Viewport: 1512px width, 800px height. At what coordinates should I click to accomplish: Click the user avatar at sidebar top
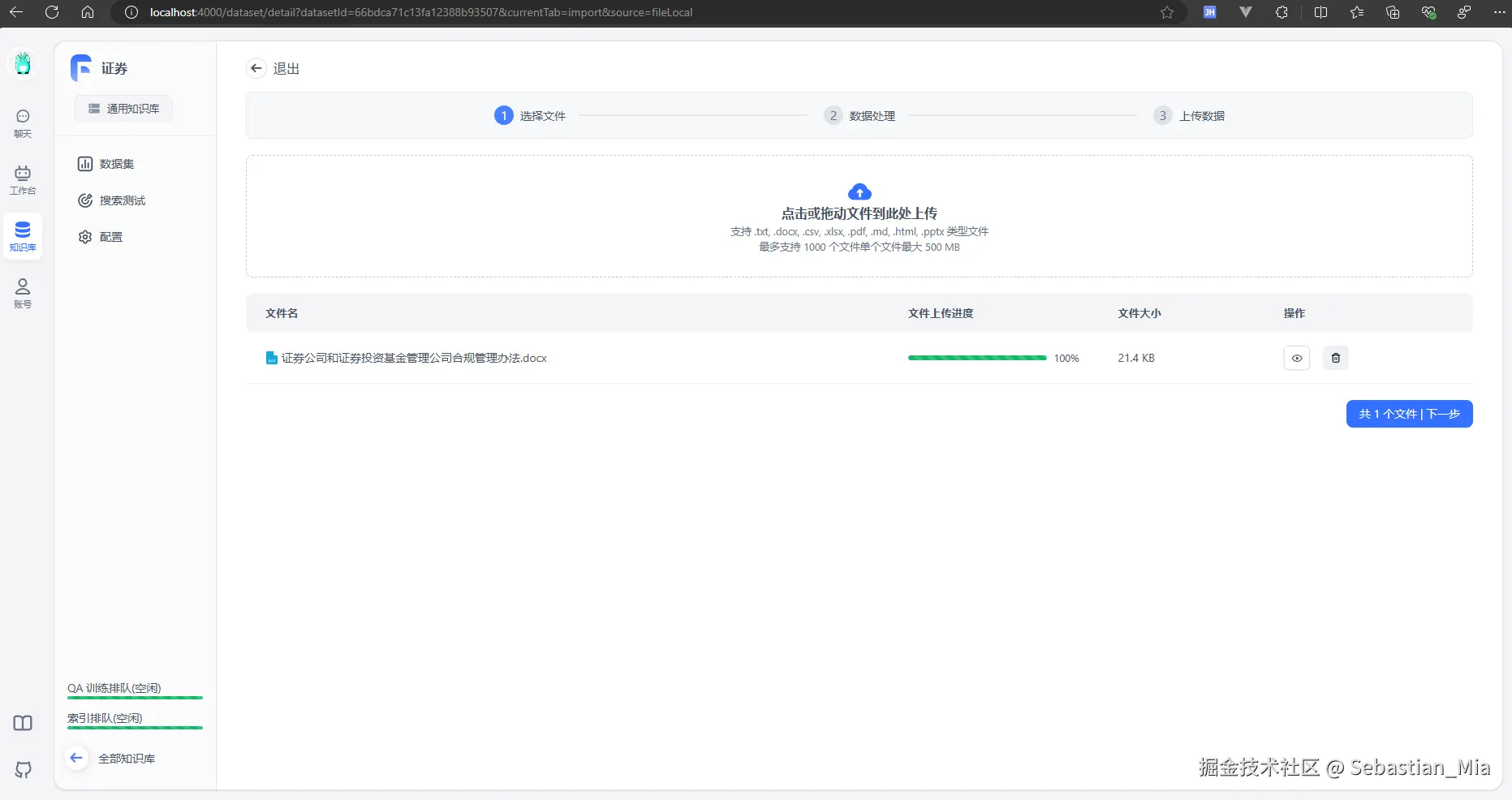point(23,63)
